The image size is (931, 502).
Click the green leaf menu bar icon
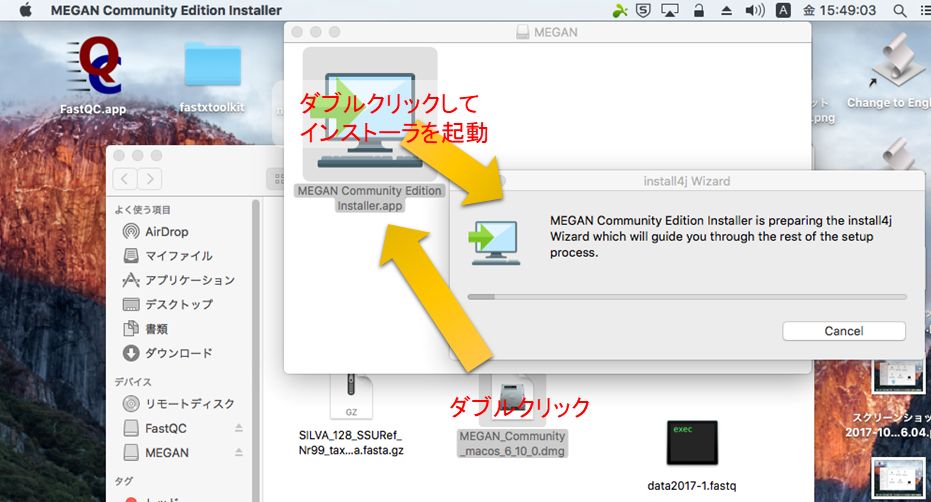[x=620, y=10]
